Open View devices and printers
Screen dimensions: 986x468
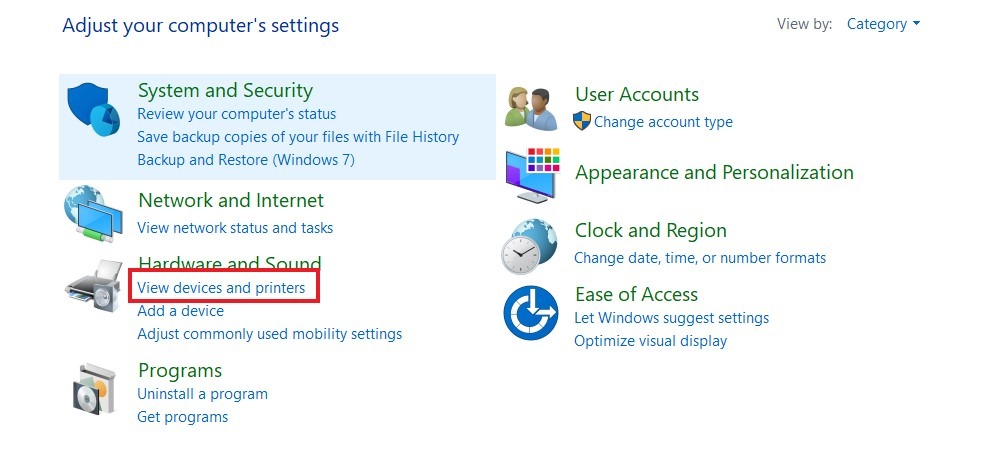click(221, 288)
